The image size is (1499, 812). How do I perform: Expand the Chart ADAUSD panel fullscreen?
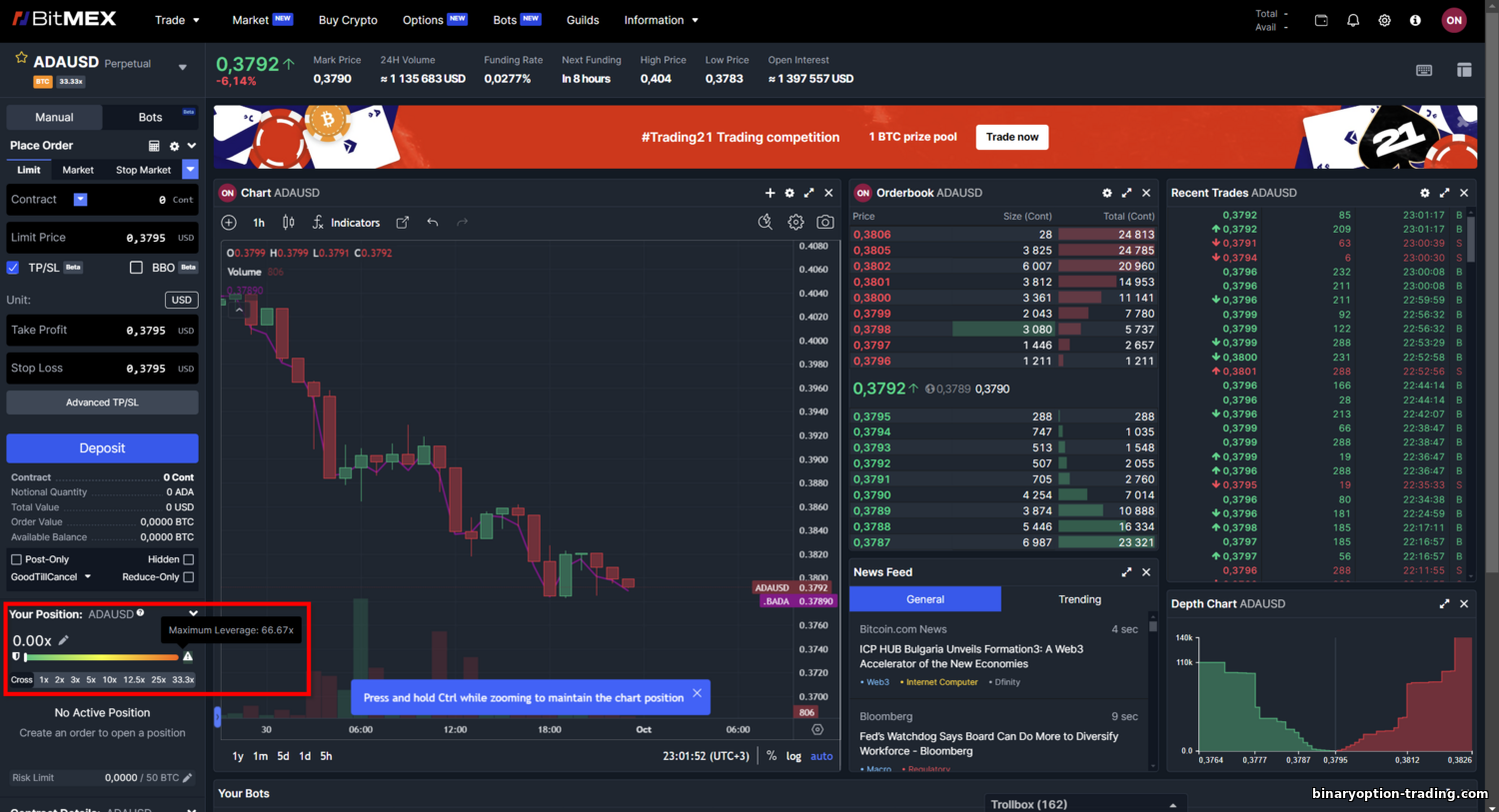[809, 193]
